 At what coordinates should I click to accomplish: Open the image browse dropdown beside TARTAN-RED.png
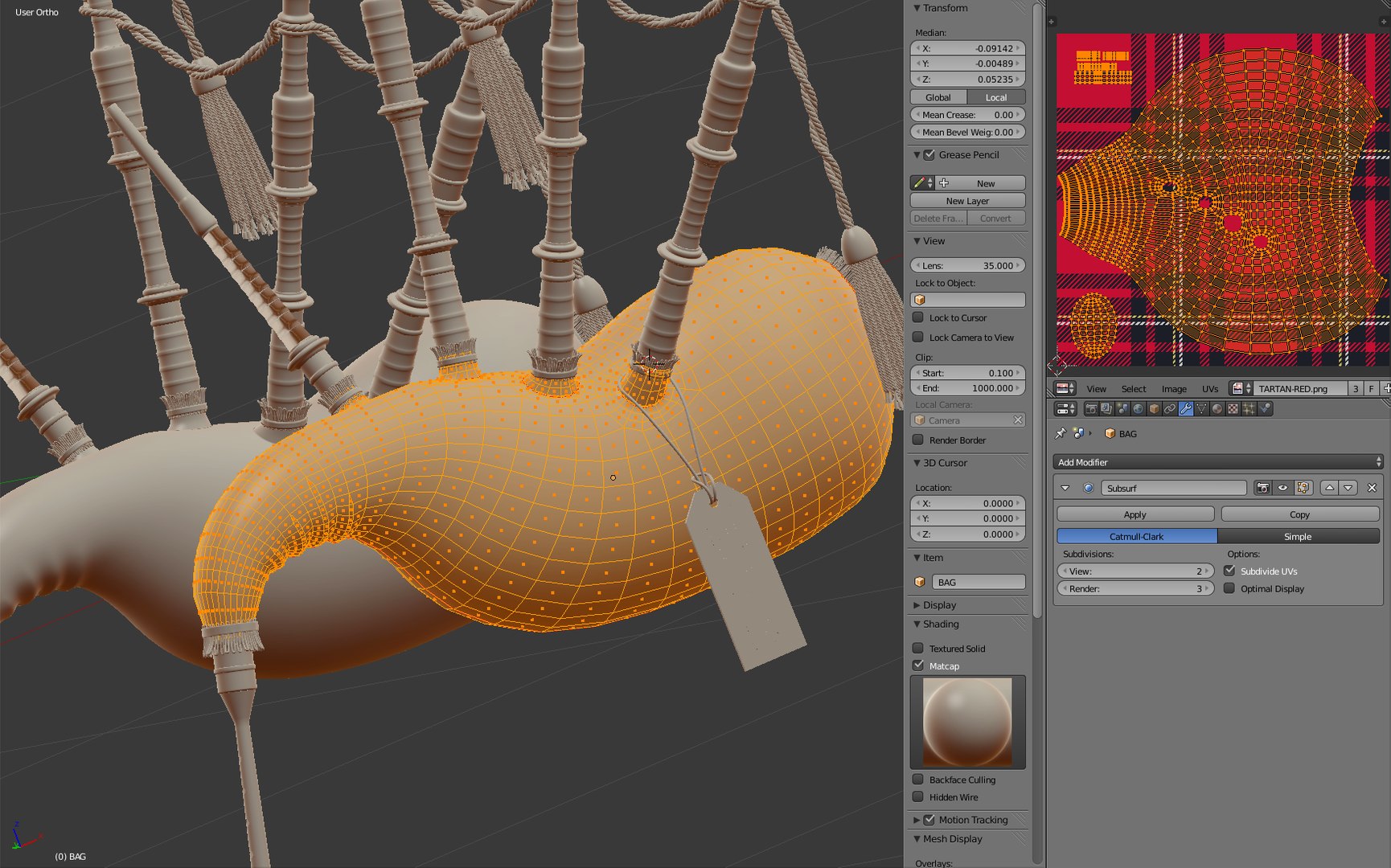pos(1241,388)
